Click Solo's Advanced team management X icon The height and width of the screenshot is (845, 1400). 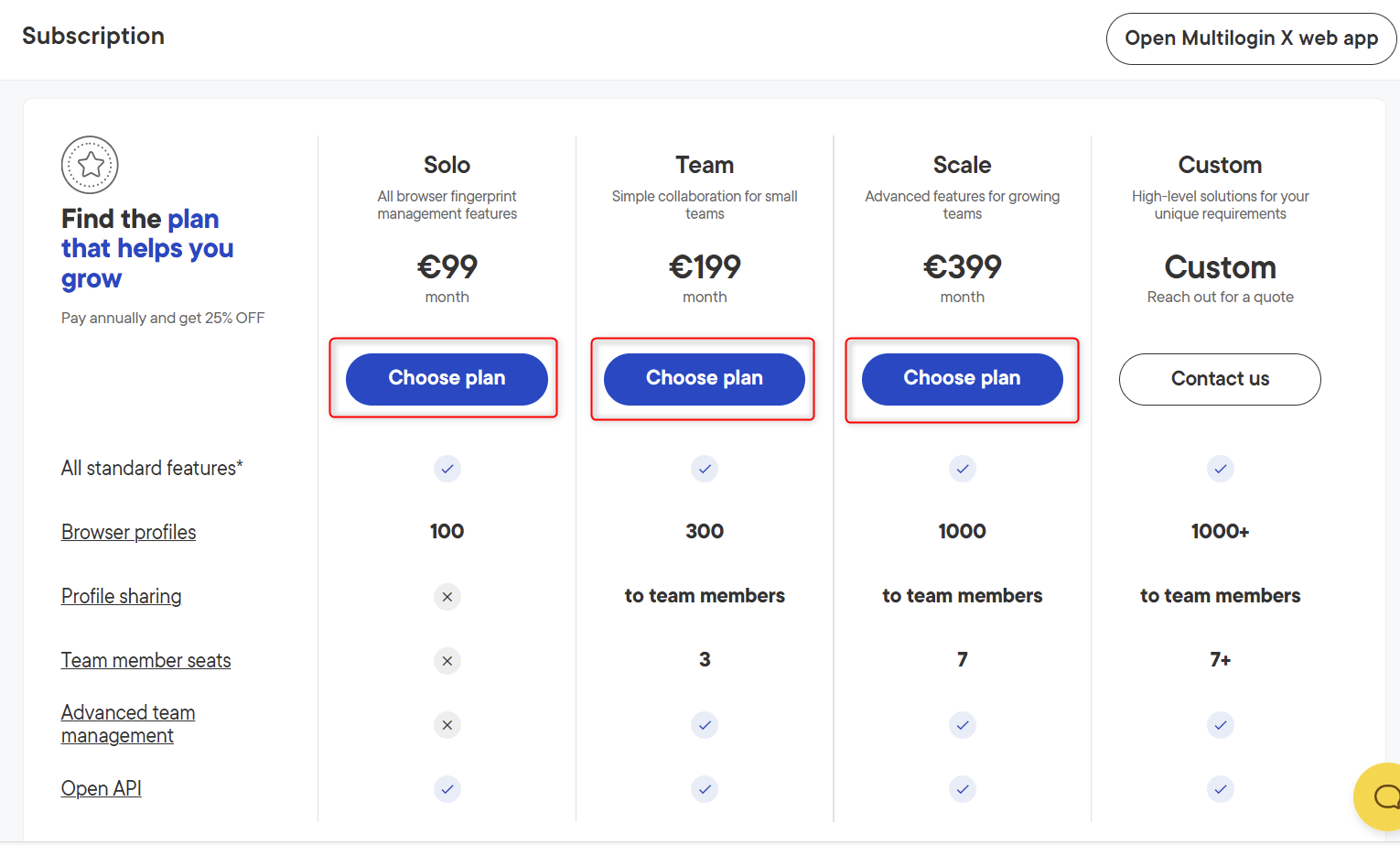[x=447, y=725]
